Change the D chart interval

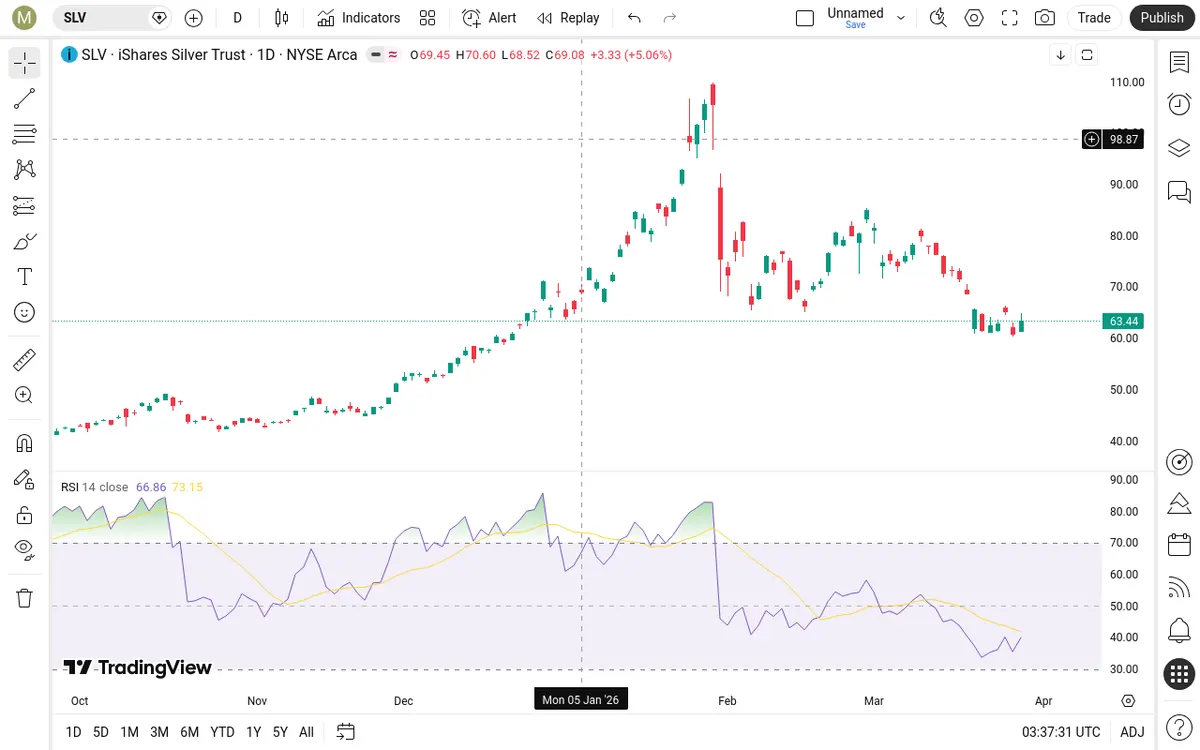[x=237, y=18]
